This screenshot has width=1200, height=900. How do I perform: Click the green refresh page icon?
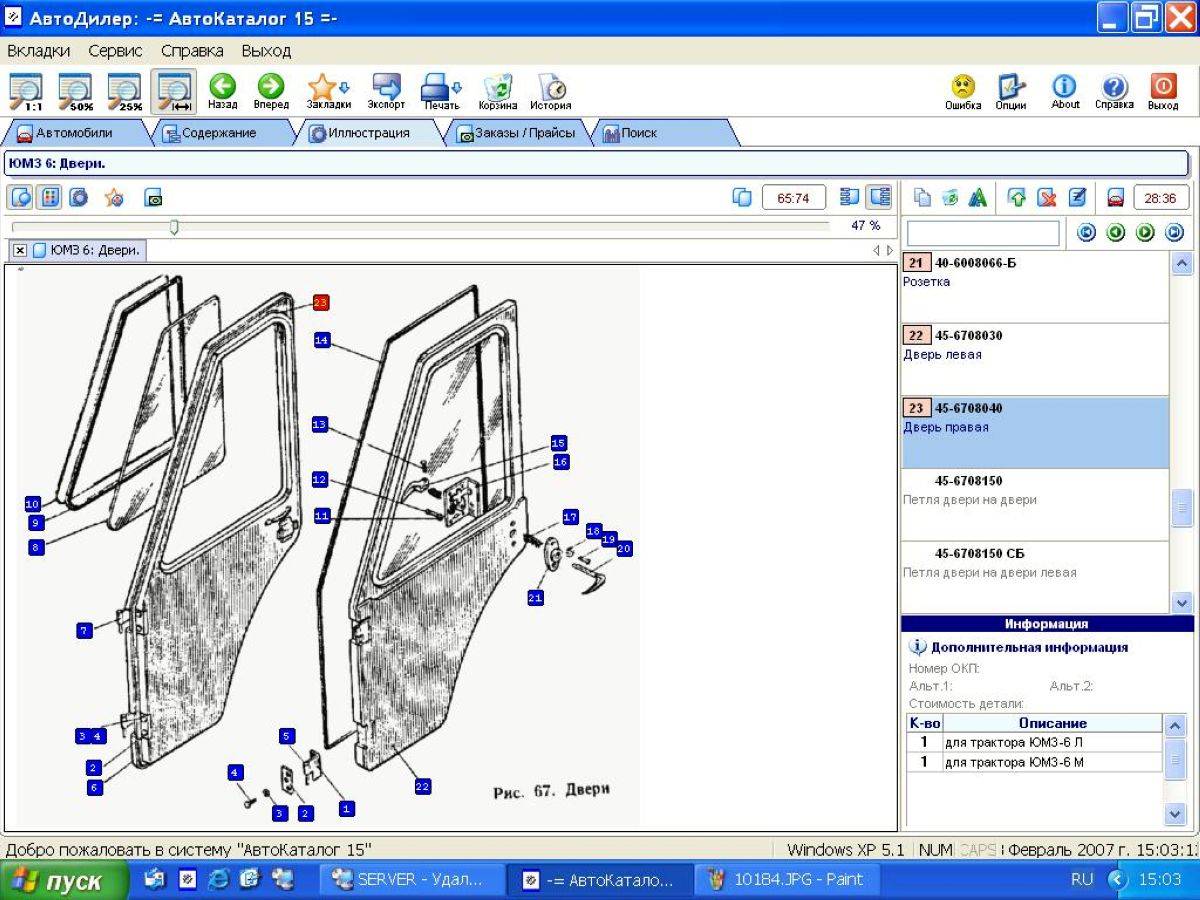(950, 198)
